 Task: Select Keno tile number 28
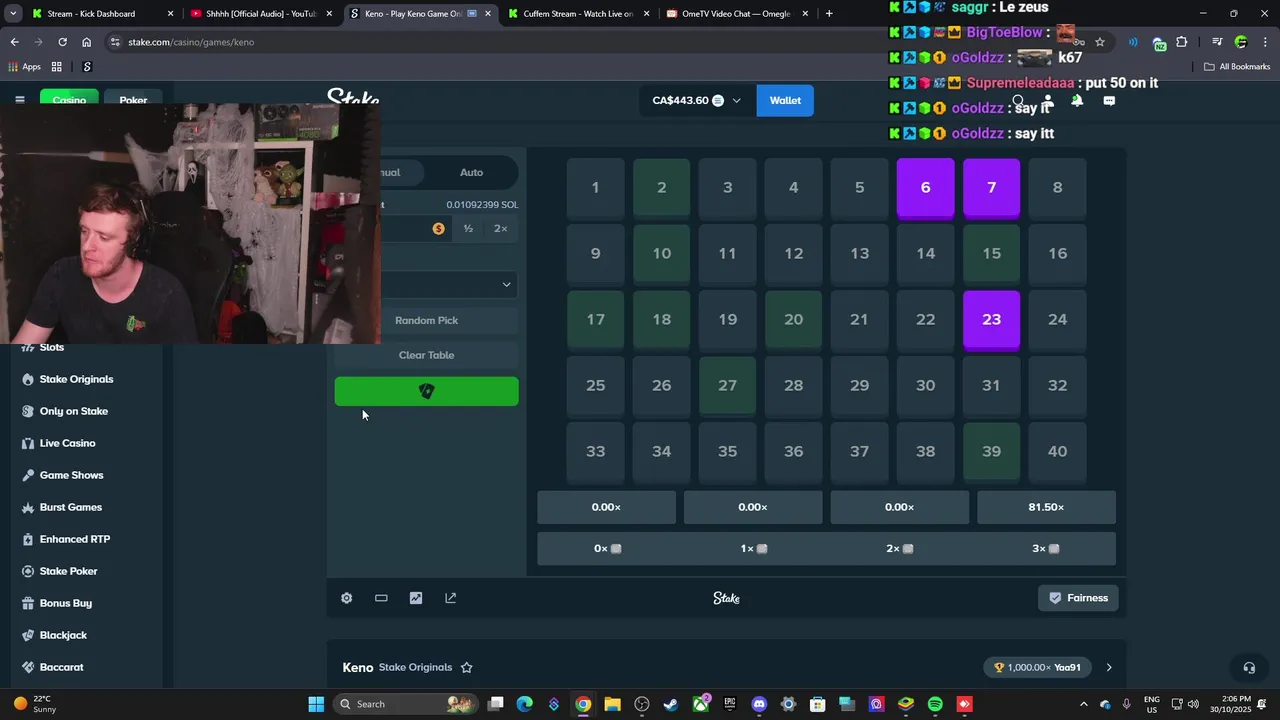pyautogui.click(x=794, y=385)
